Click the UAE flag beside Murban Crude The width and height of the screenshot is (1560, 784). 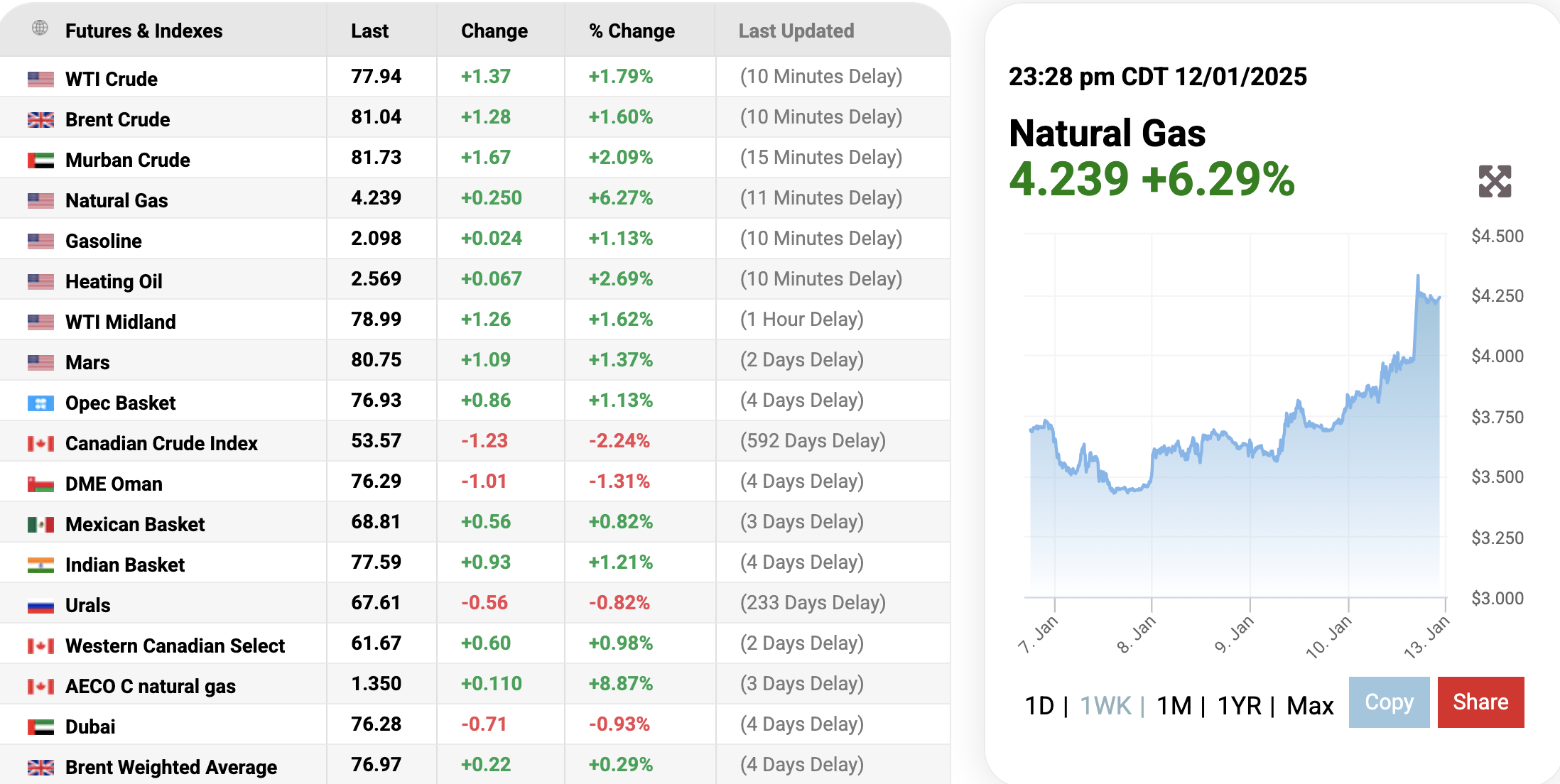coord(40,160)
